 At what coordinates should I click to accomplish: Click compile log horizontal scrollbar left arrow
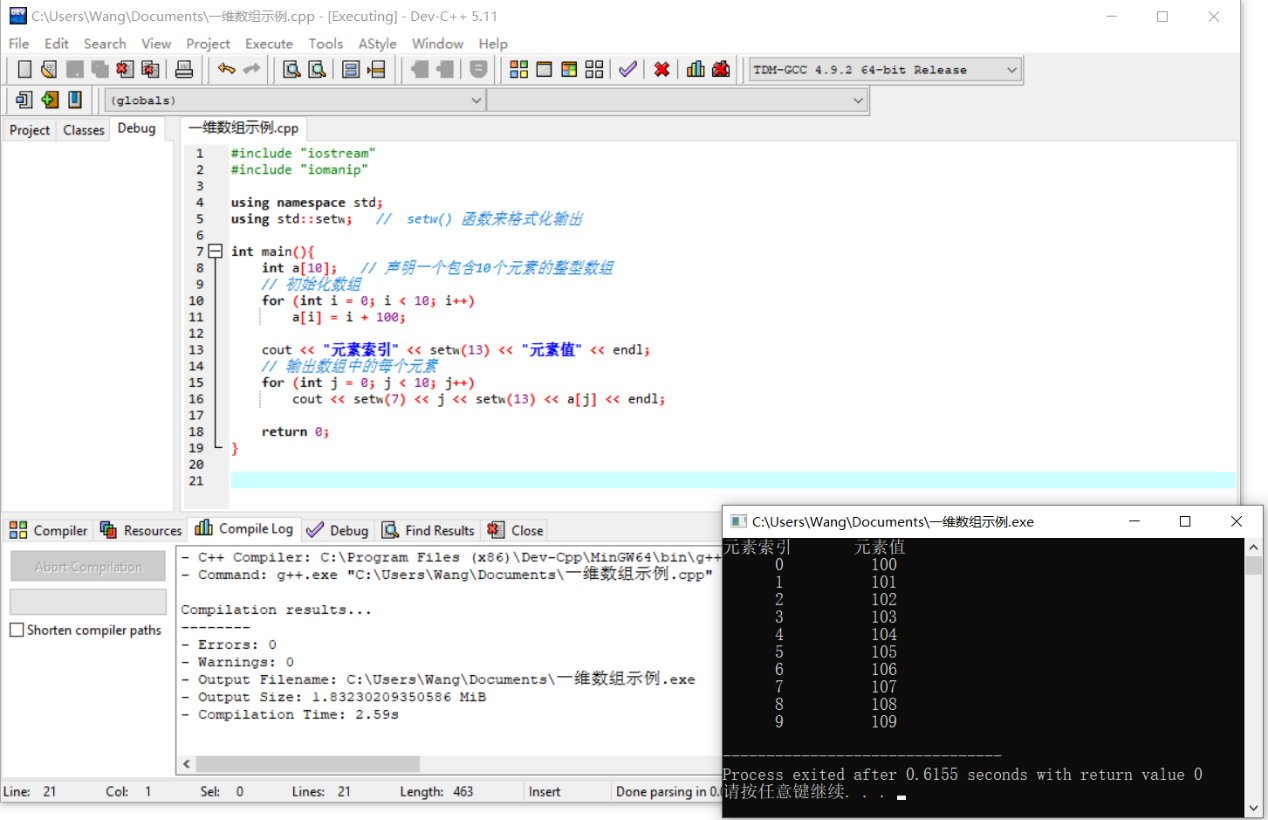coord(186,764)
